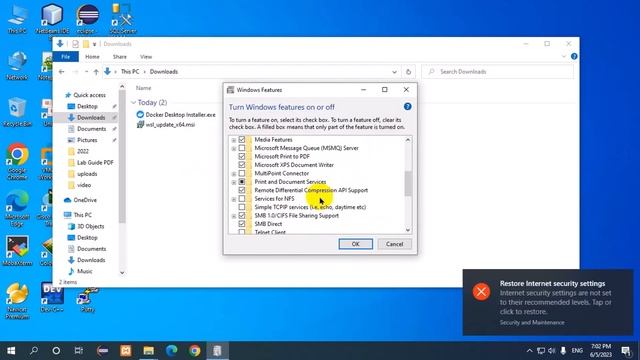
Task: Toggle Print and Document Services checkbox
Action: [242, 182]
